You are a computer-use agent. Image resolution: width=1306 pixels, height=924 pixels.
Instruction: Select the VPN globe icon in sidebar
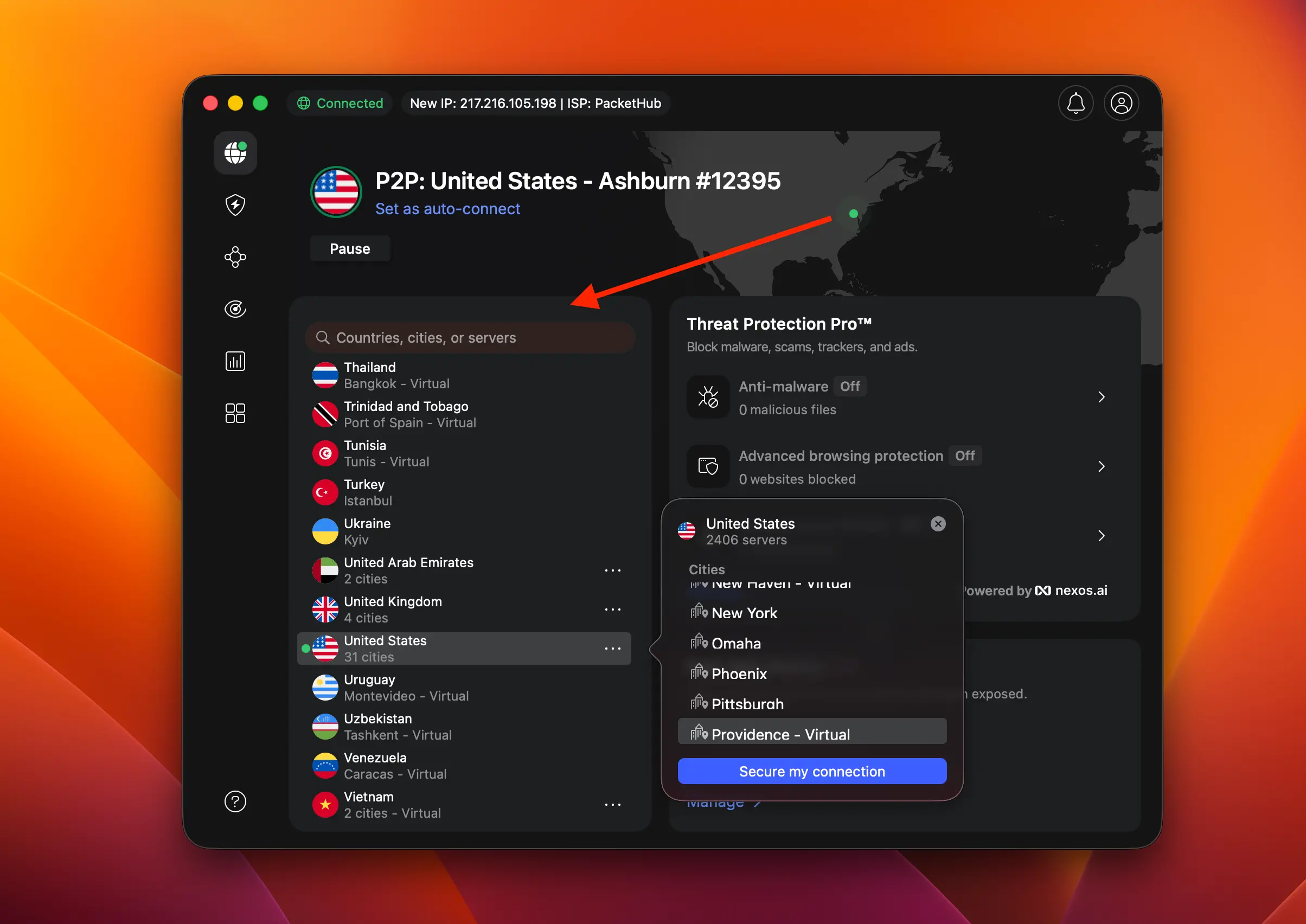coord(234,152)
